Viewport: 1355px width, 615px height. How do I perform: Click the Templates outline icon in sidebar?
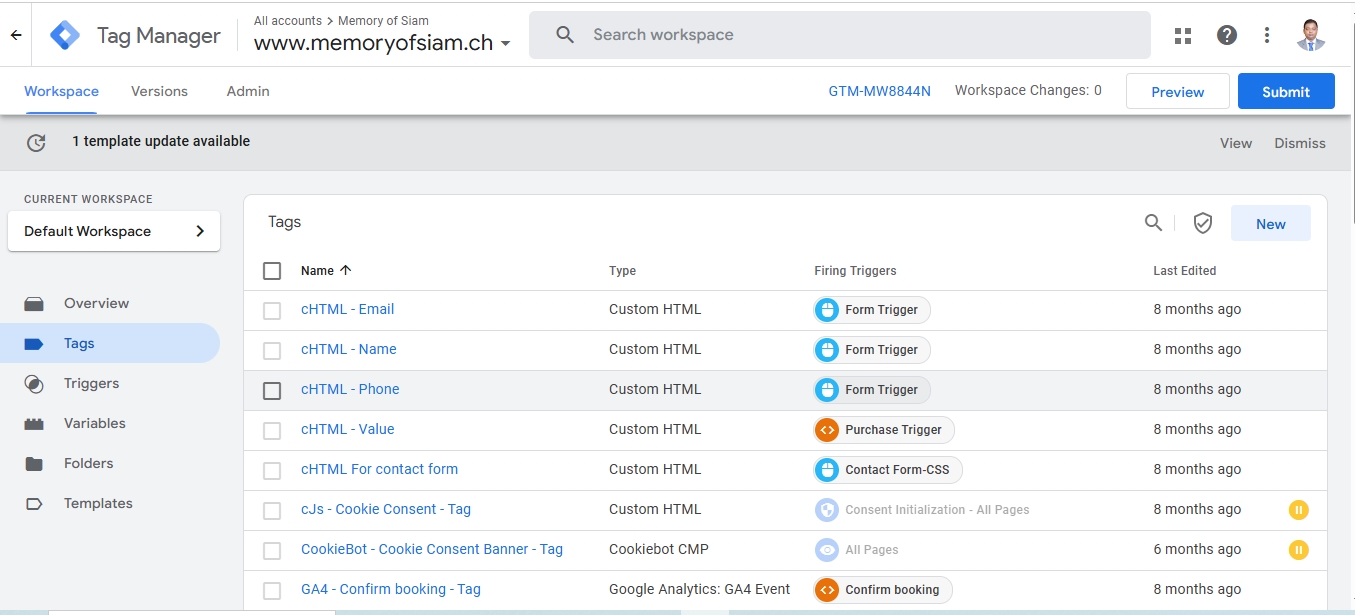(34, 504)
